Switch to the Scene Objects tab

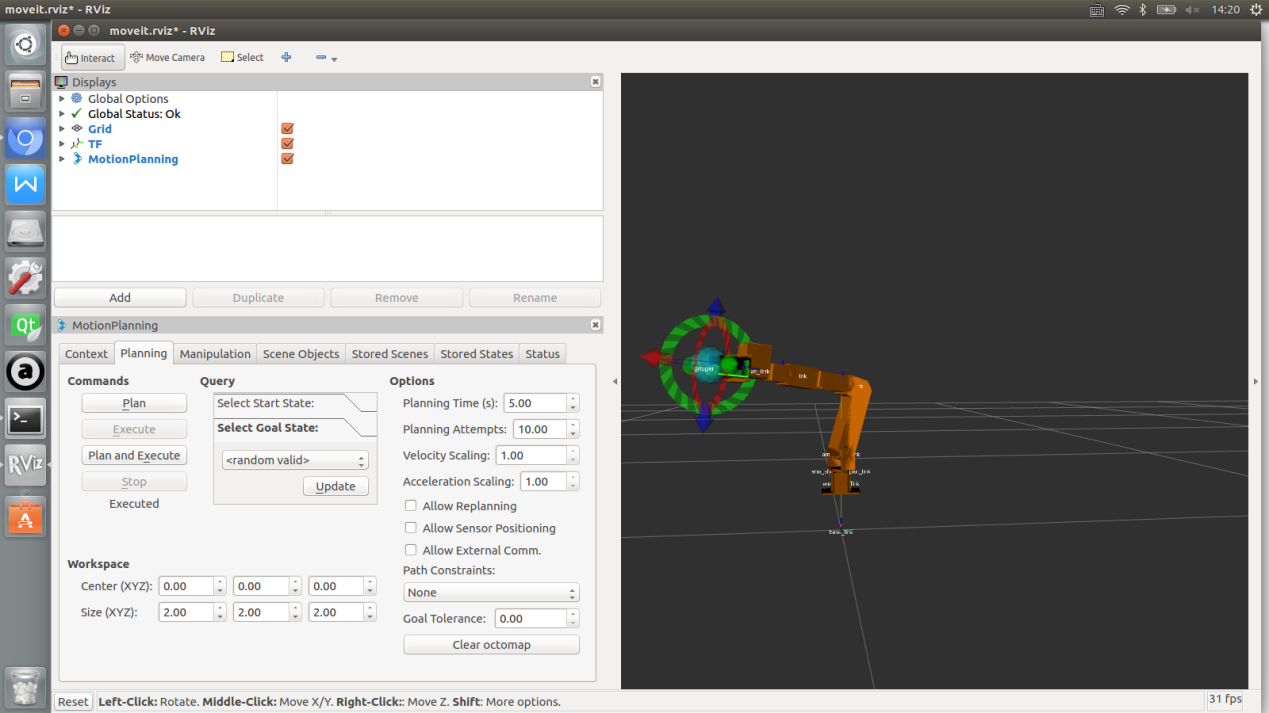pyautogui.click(x=301, y=354)
